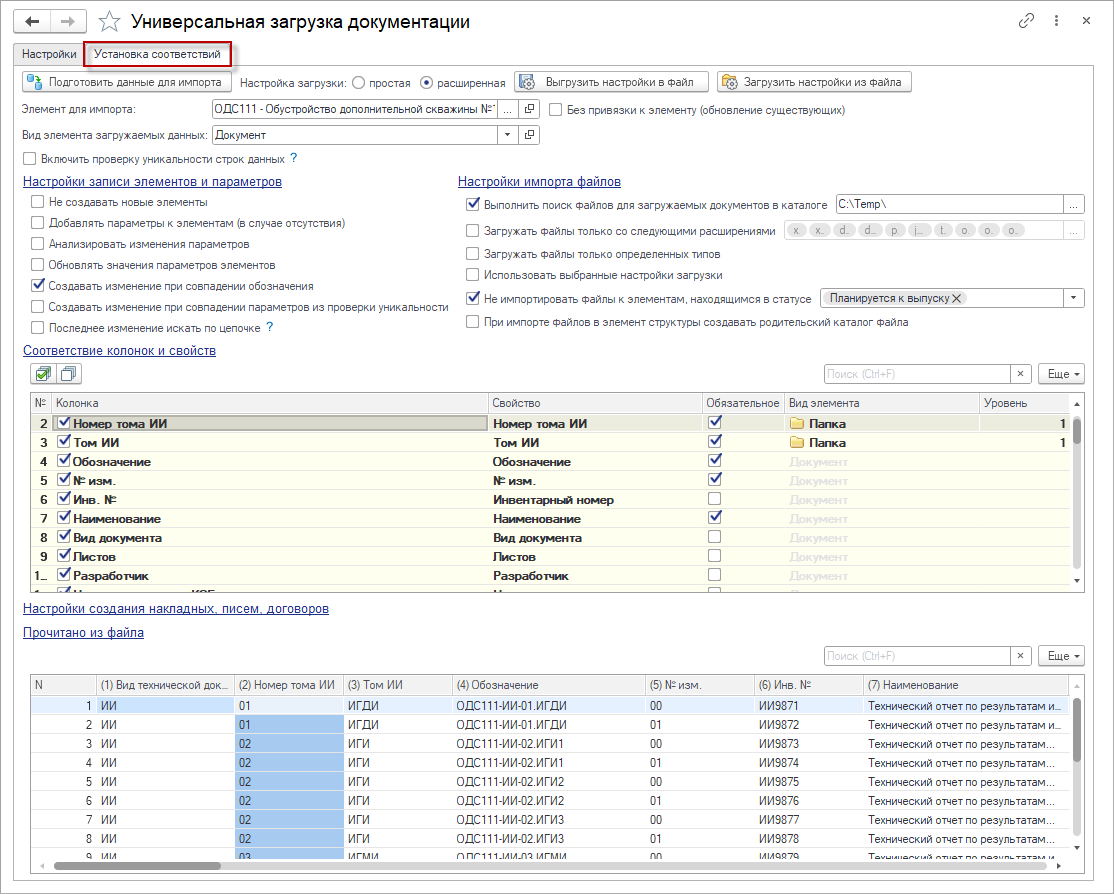This screenshot has height=894, width=1114.
Task: Open the status selection dropdown
Action: (x=1074, y=298)
